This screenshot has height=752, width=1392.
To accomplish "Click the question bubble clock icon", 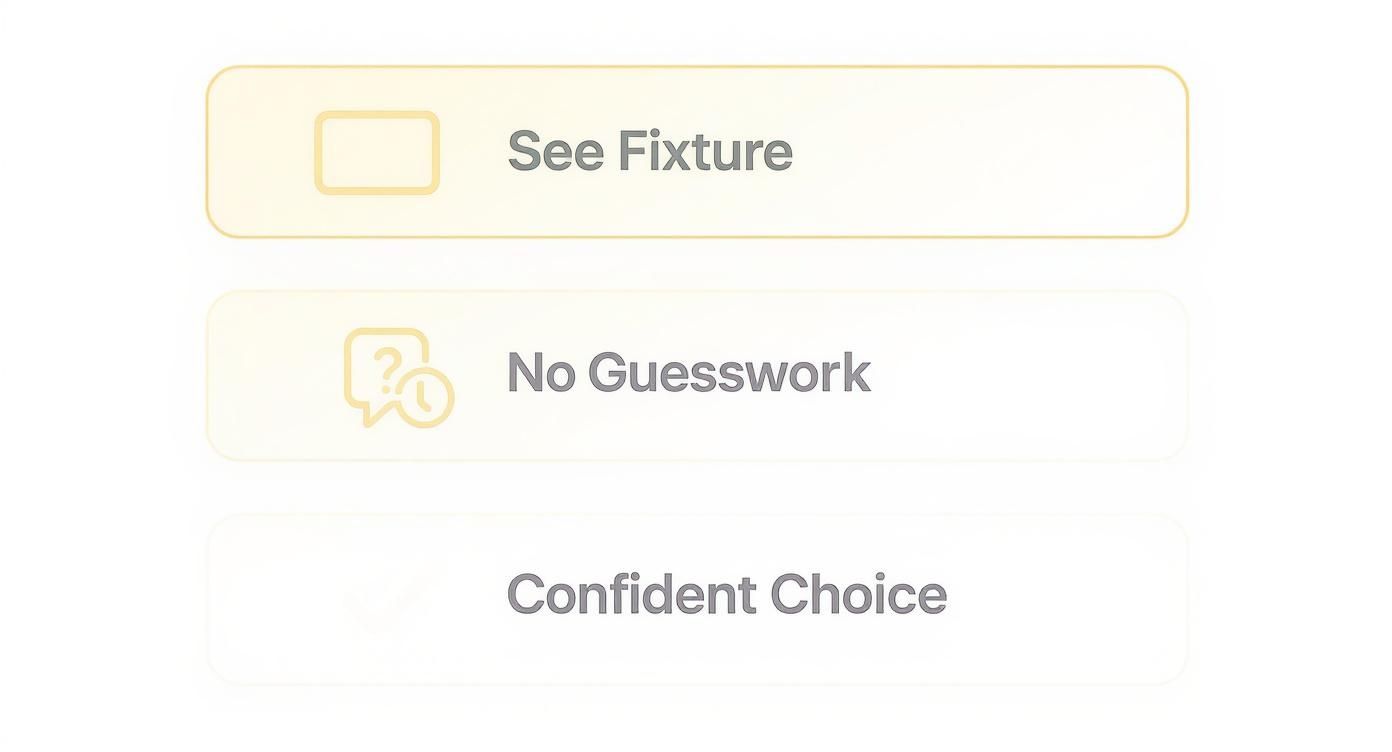I will [x=397, y=378].
